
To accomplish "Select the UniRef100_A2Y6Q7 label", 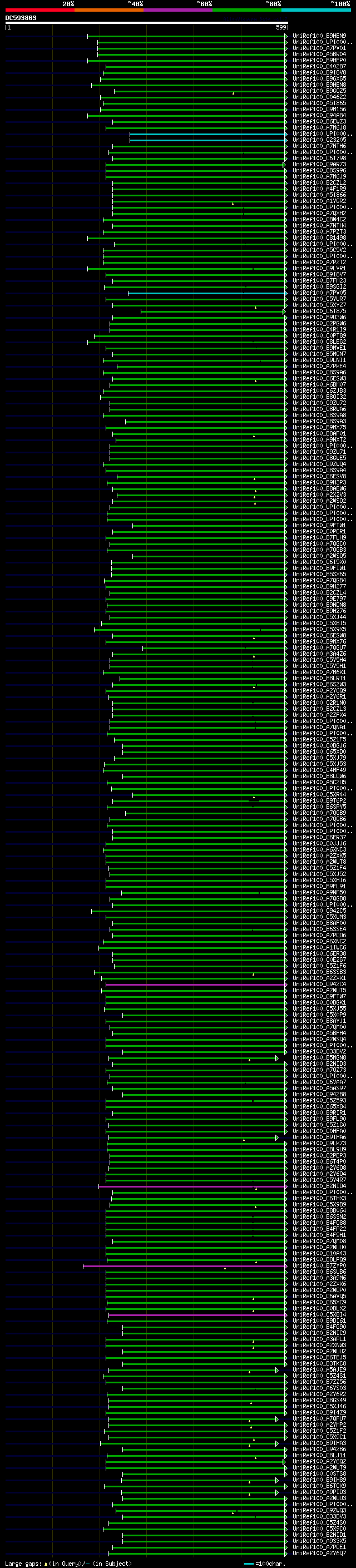I will tap(319, 1554).
